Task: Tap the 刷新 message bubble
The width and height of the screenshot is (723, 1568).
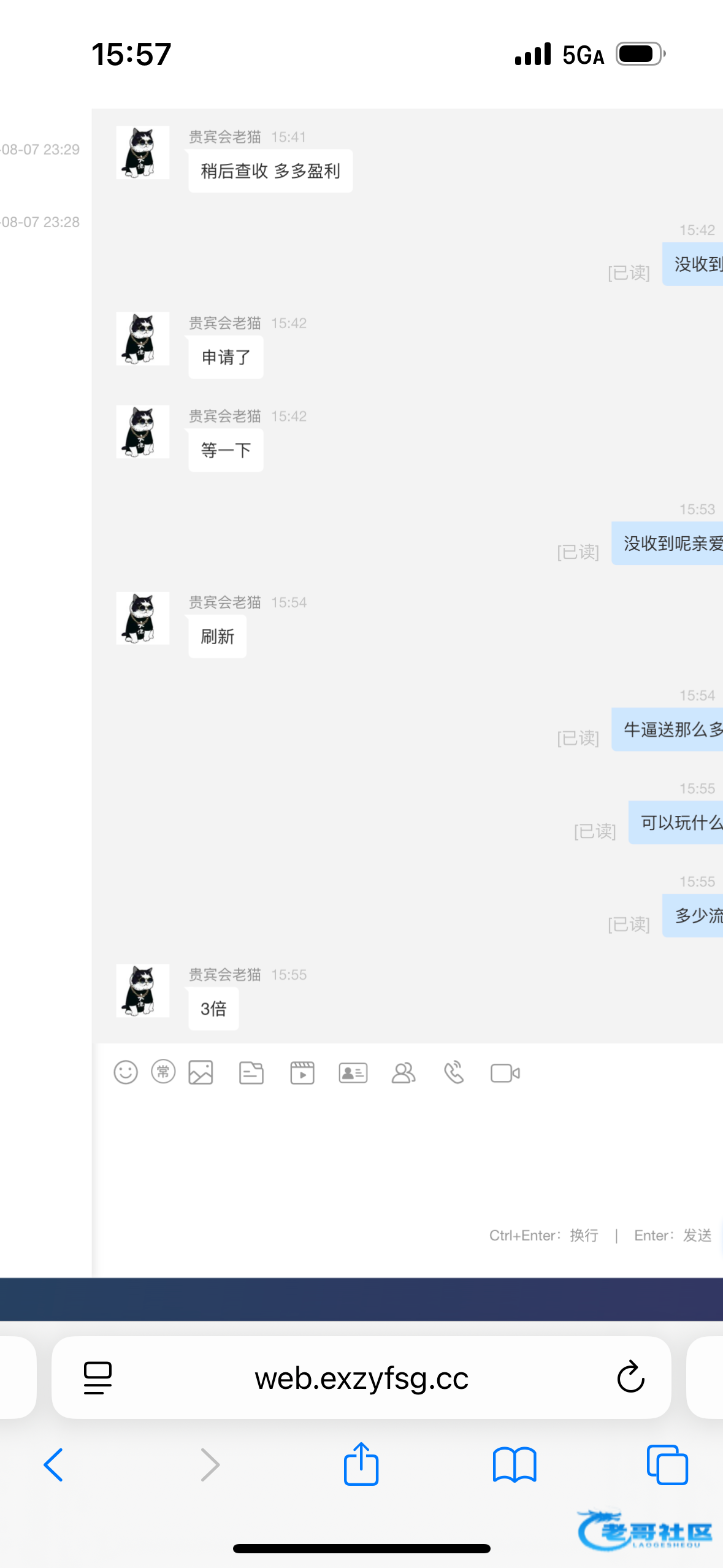Action: coord(218,637)
